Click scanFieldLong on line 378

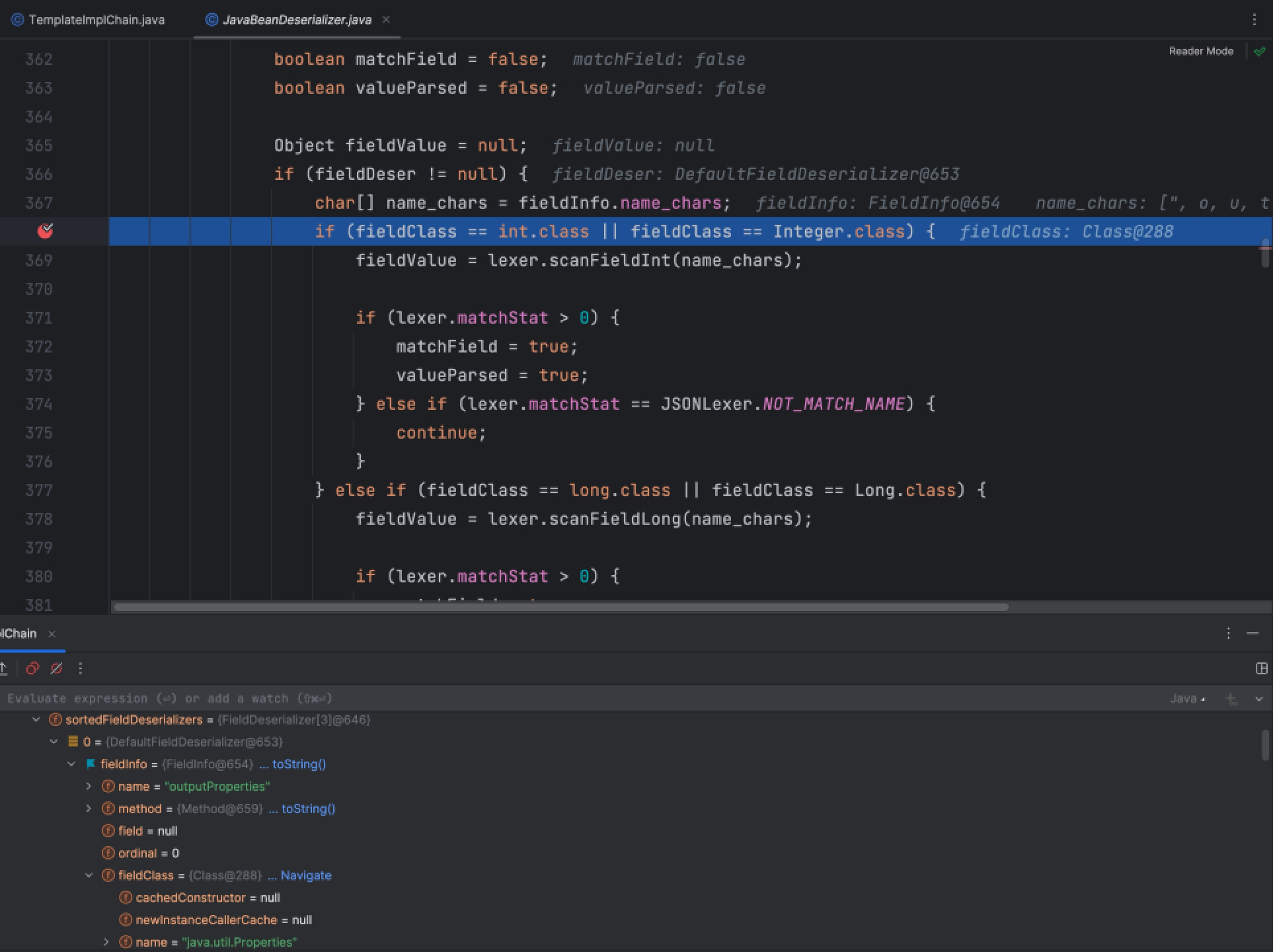coord(615,519)
